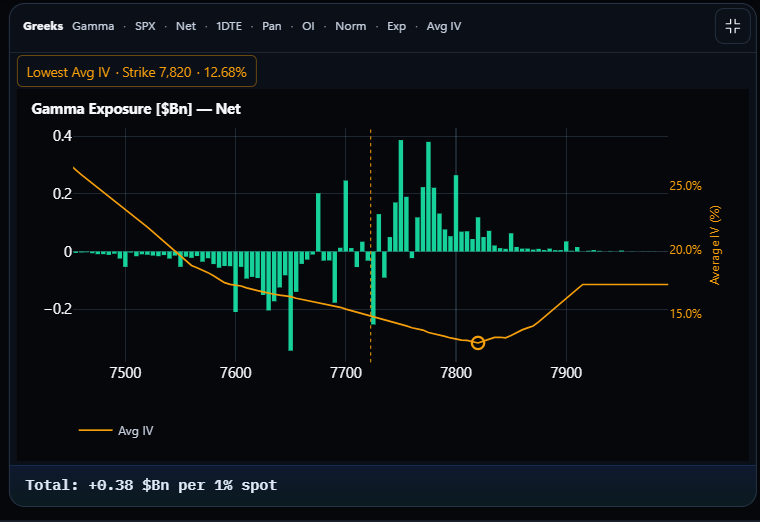760x522 pixels.
Task: Click the Gamma Exposure chart title
Action: tap(136, 109)
